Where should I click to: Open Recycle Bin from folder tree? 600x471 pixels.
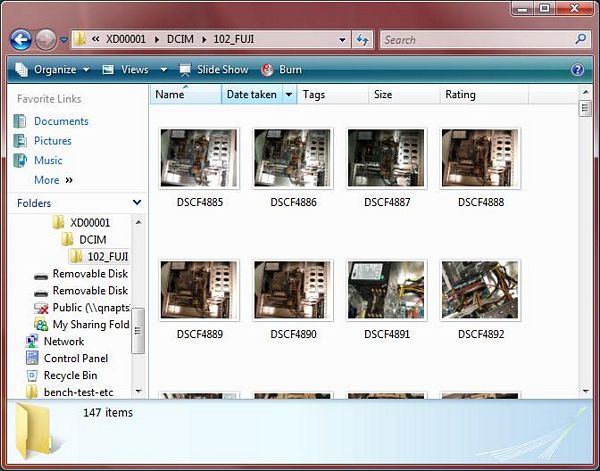(61, 375)
